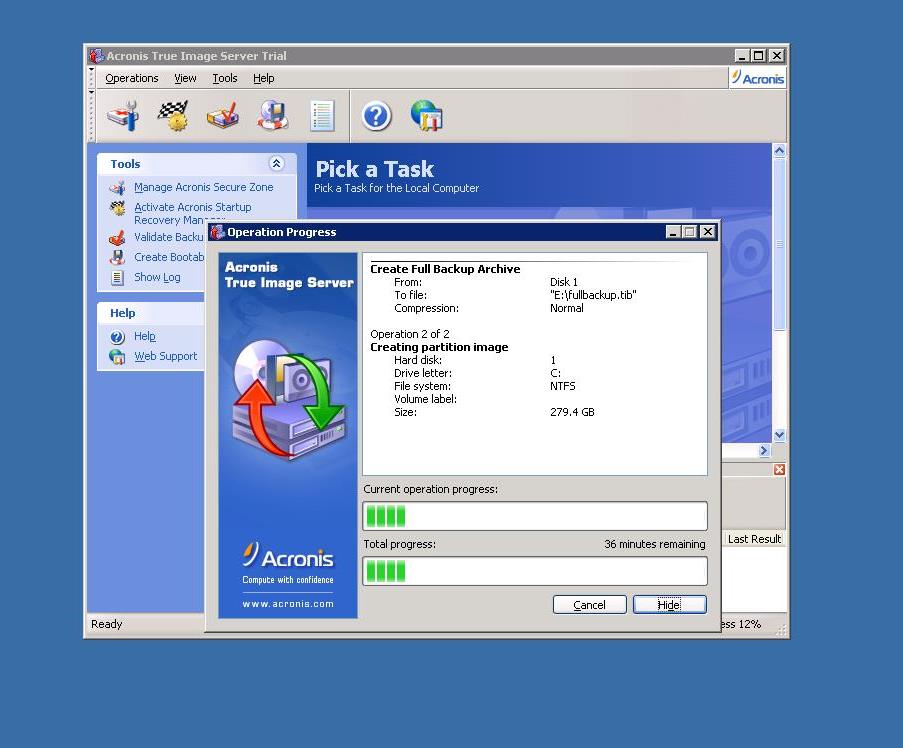This screenshot has height=748, width=903.
Task: Click the "E:\fullbackup.tib" file path text
Action: 593,295
